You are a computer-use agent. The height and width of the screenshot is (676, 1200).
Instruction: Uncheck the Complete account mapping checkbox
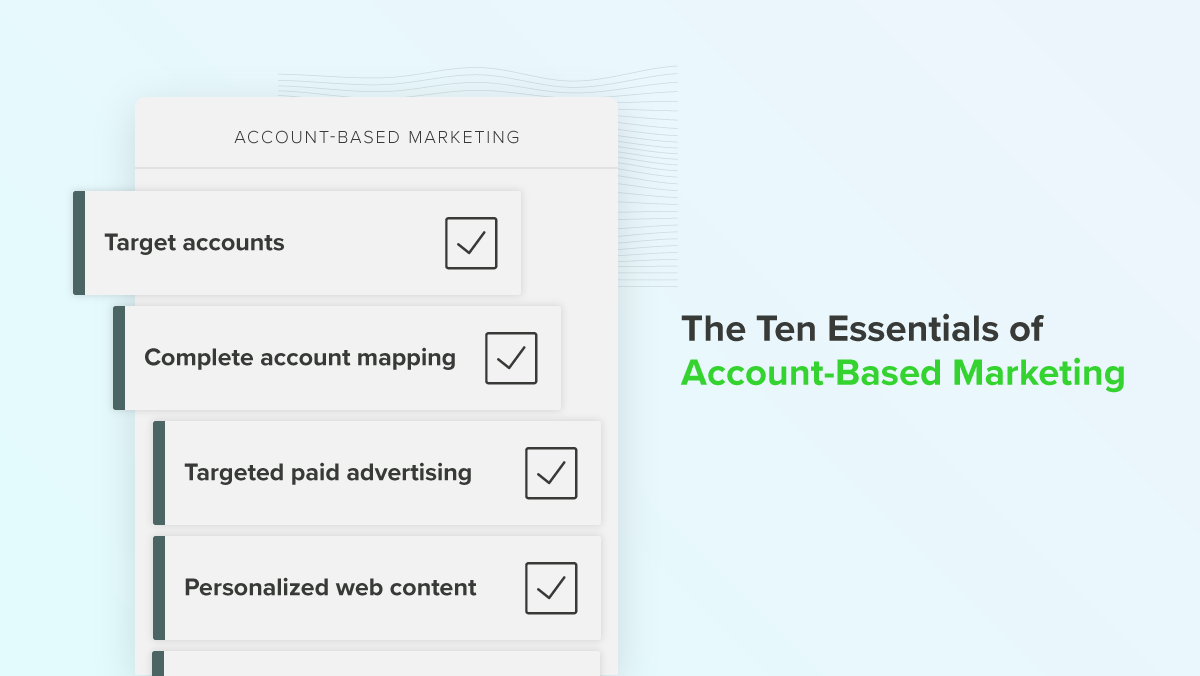coord(511,358)
